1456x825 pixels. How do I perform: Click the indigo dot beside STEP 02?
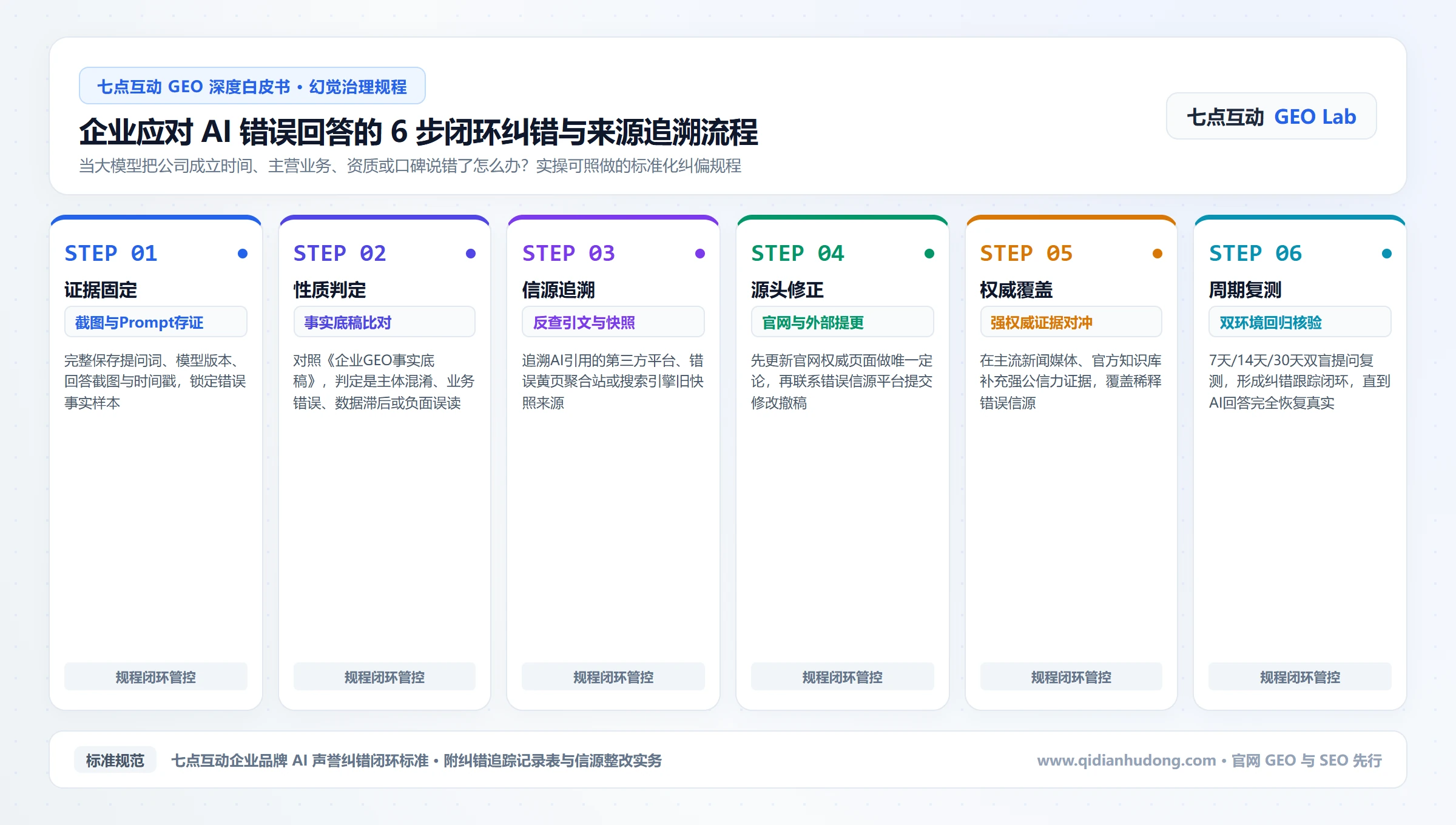pyautogui.click(x=471, y=254)
